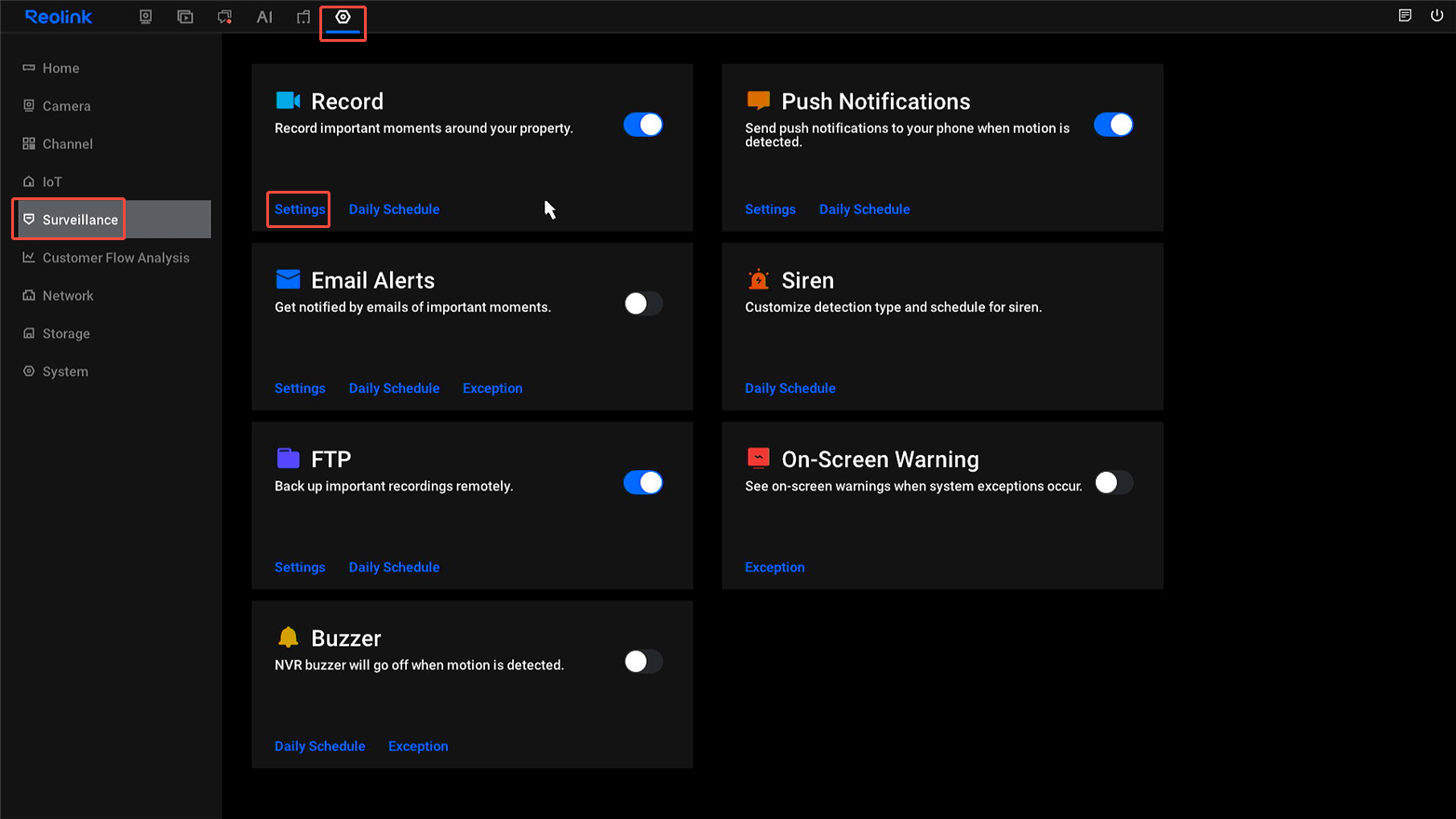Click the AI icon in top toolbar
The height and width of the screenshot is (819, 1456).
(264, 17)
